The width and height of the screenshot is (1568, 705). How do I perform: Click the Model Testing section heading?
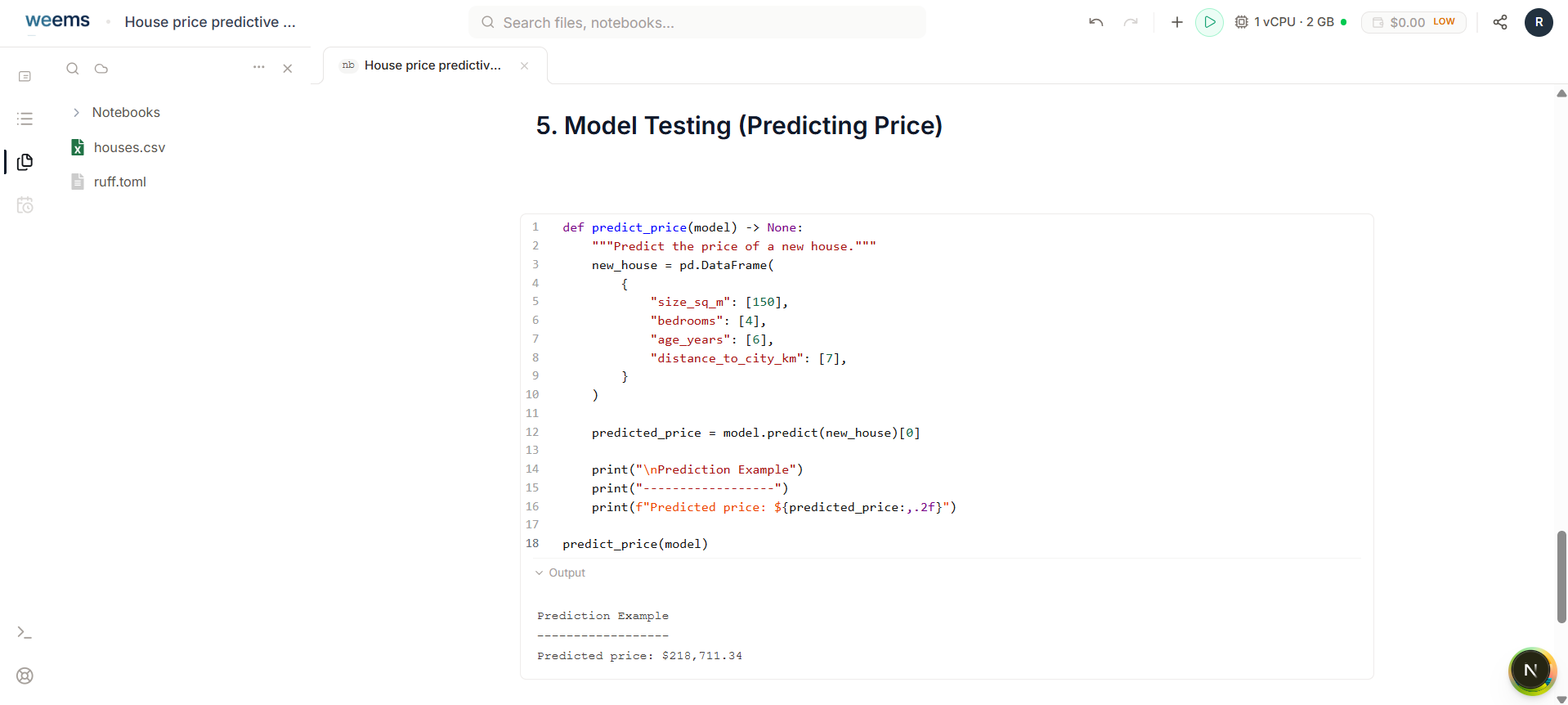(x=739, y=125)
